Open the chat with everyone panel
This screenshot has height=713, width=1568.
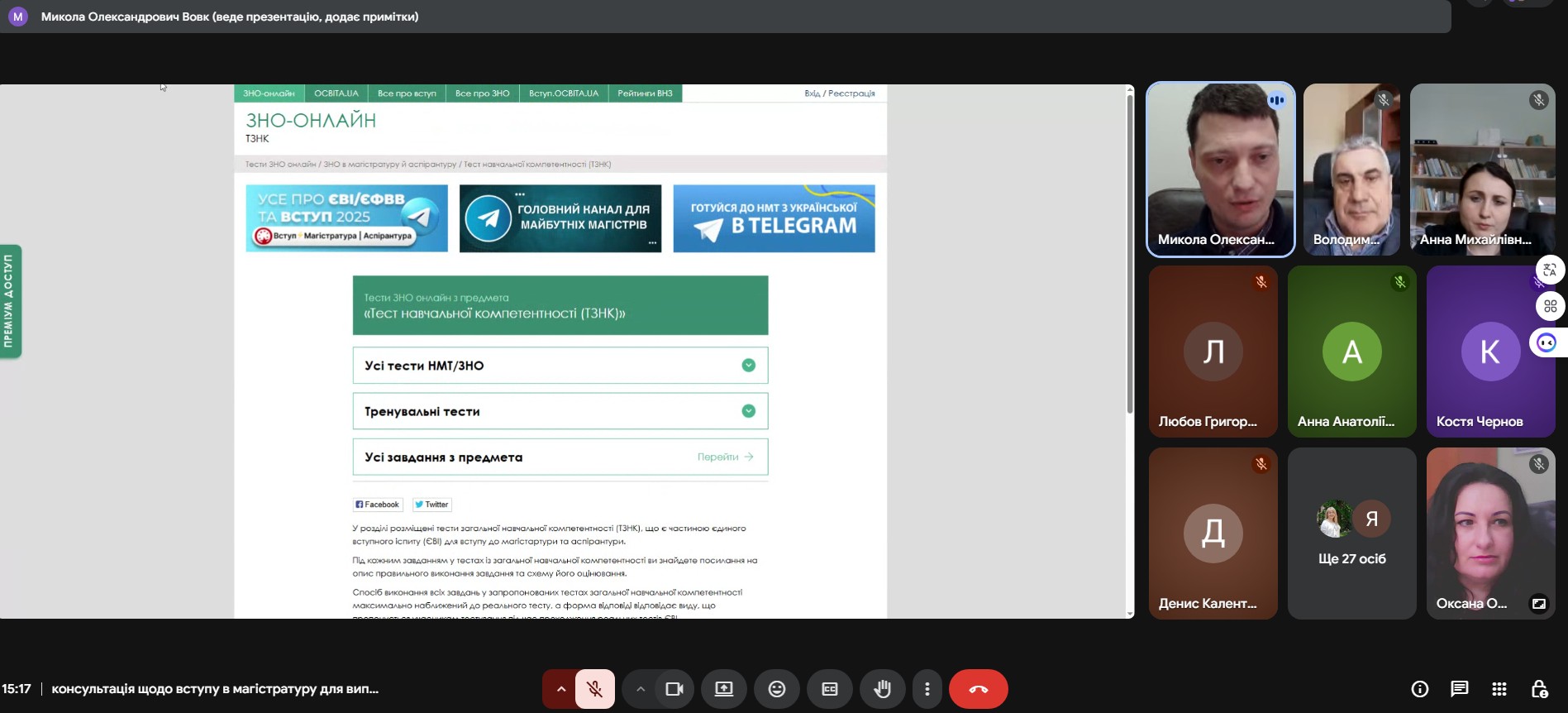[x=1460, y=689]
